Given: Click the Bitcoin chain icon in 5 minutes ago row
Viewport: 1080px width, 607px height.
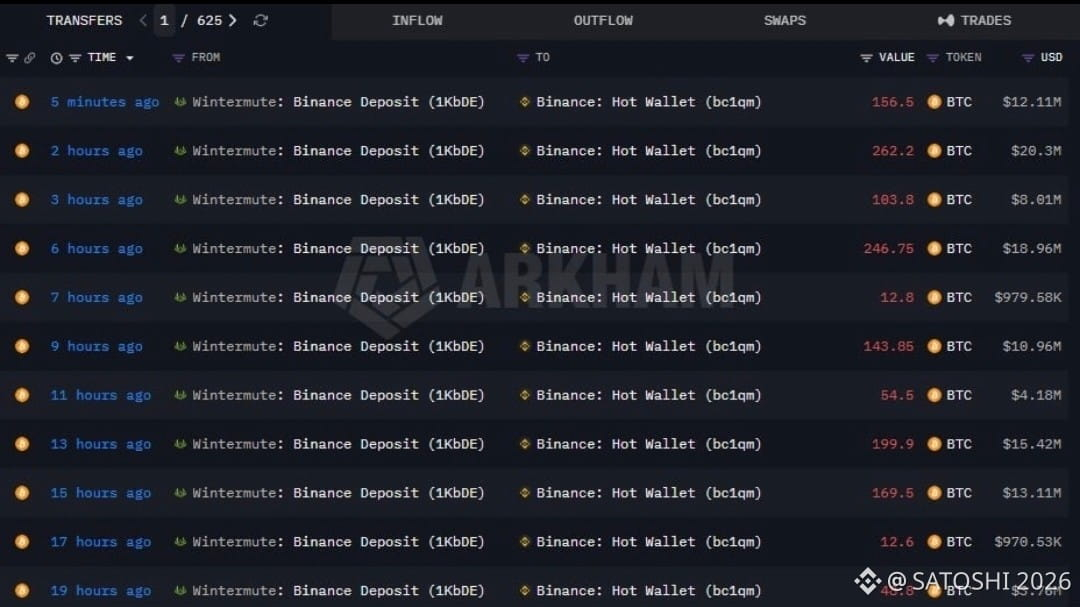Looking at the screenshot, I should point(22,102).
